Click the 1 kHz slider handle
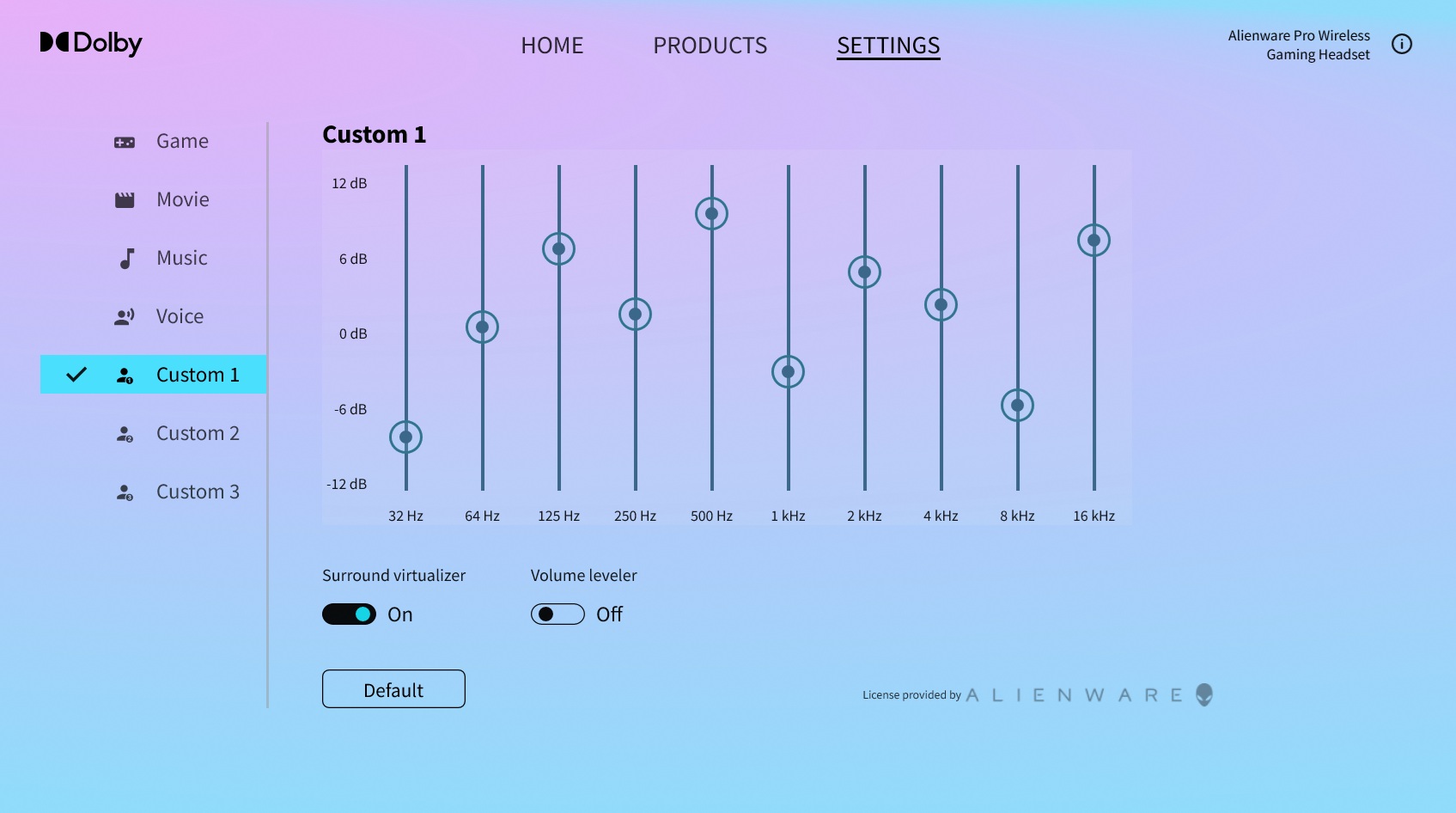 pyautogui.click(x=788, y=372)
